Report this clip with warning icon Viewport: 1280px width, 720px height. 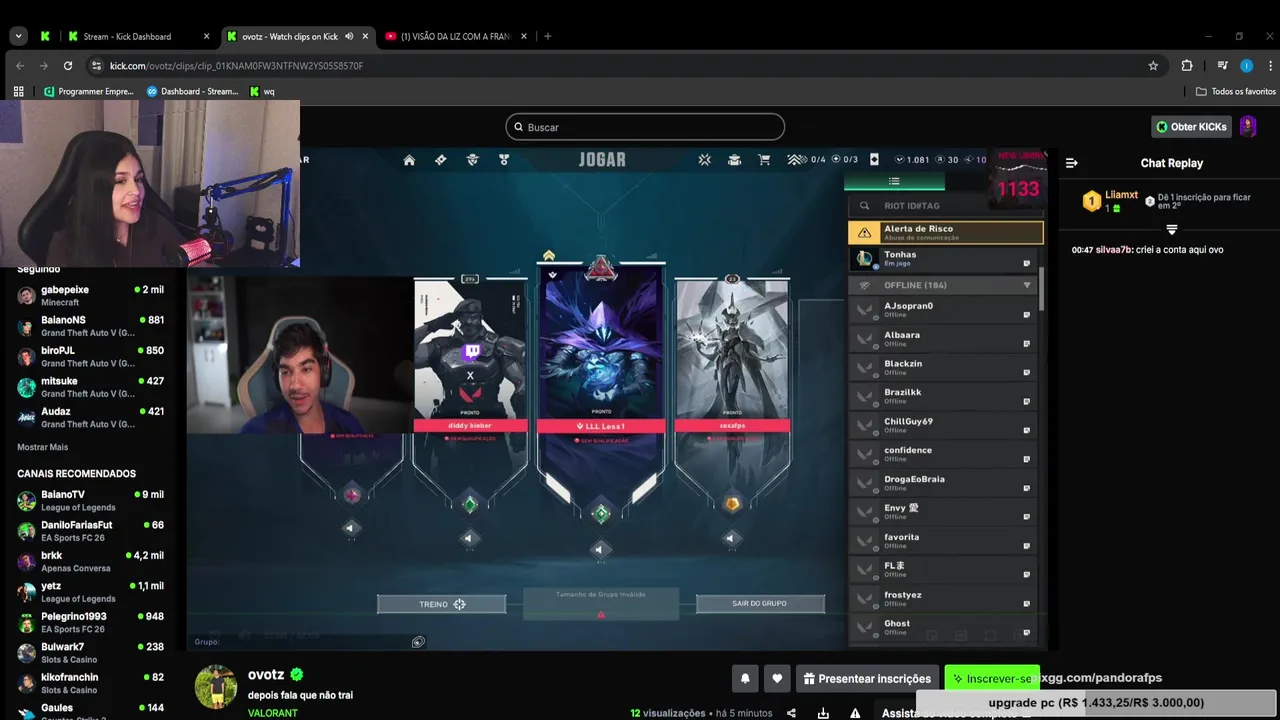[855, 713]
